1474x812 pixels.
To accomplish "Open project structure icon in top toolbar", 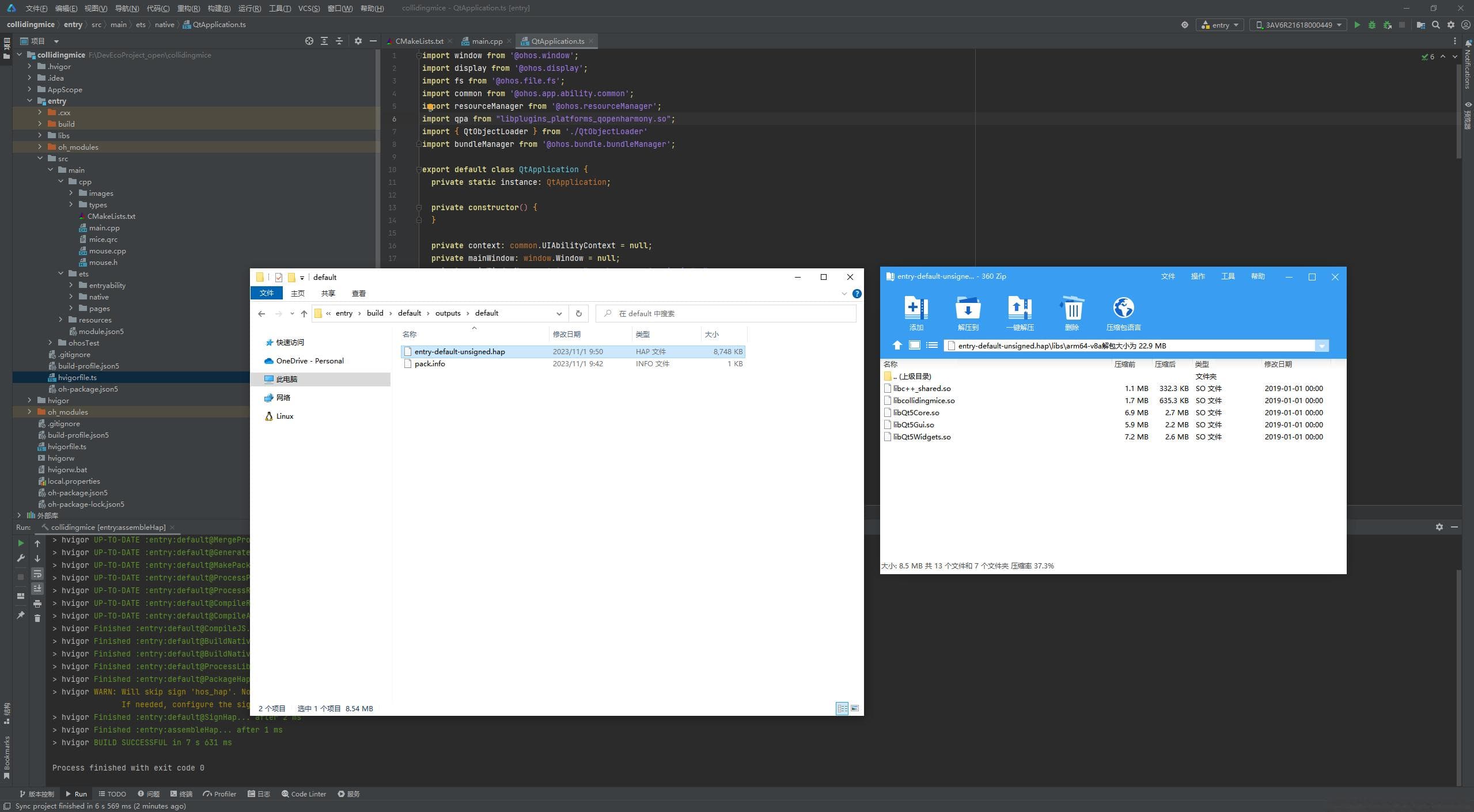I will [1421, 25].
